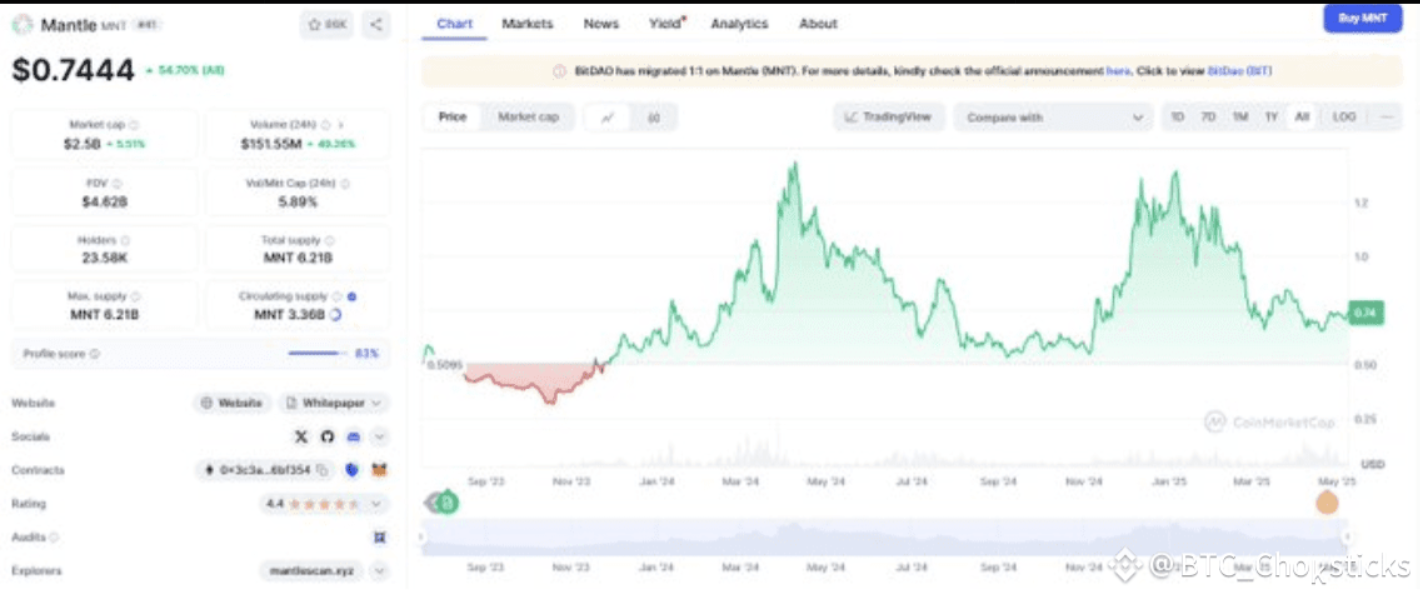The width and height of the screenshot is (1420, 593).
Task: Follow the announcement 'here' link
Action: click(1118, 71)
